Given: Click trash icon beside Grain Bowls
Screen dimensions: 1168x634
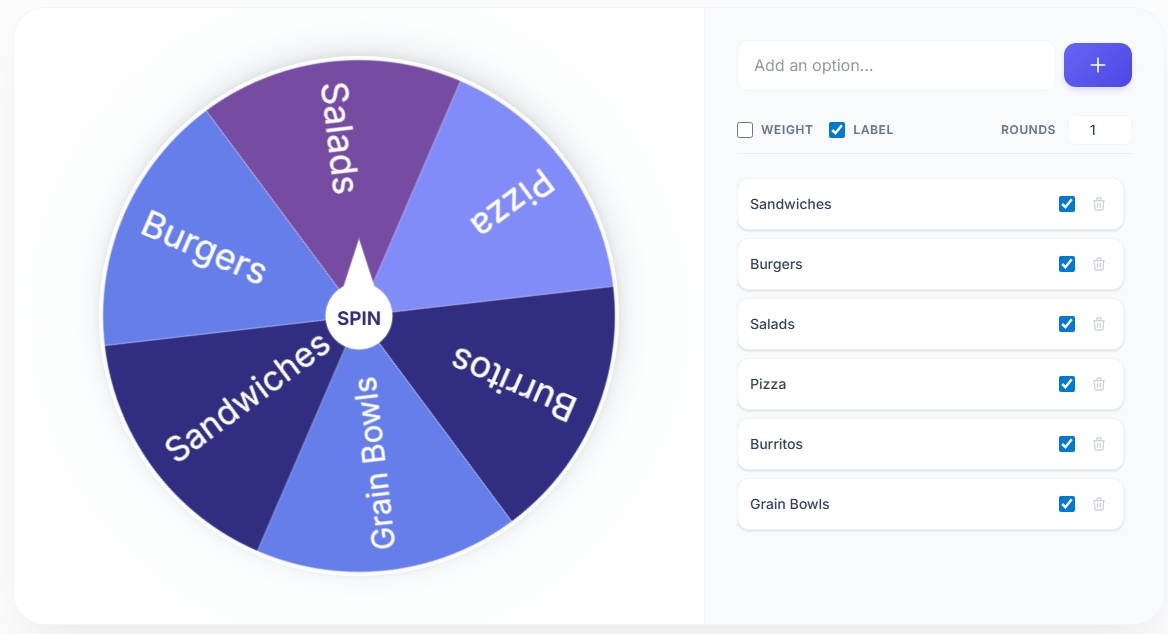Looking at the screenshot, I should [1099, 504].
